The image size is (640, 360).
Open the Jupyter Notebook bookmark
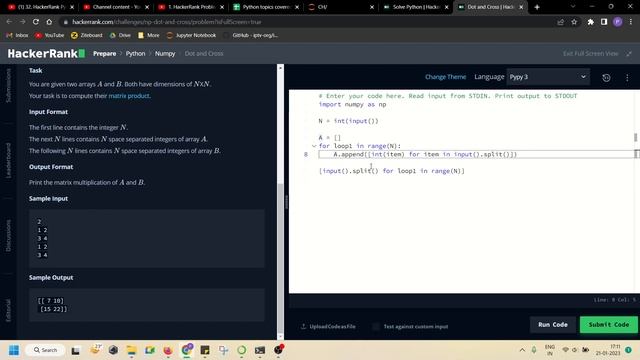[x=191, y=35]
